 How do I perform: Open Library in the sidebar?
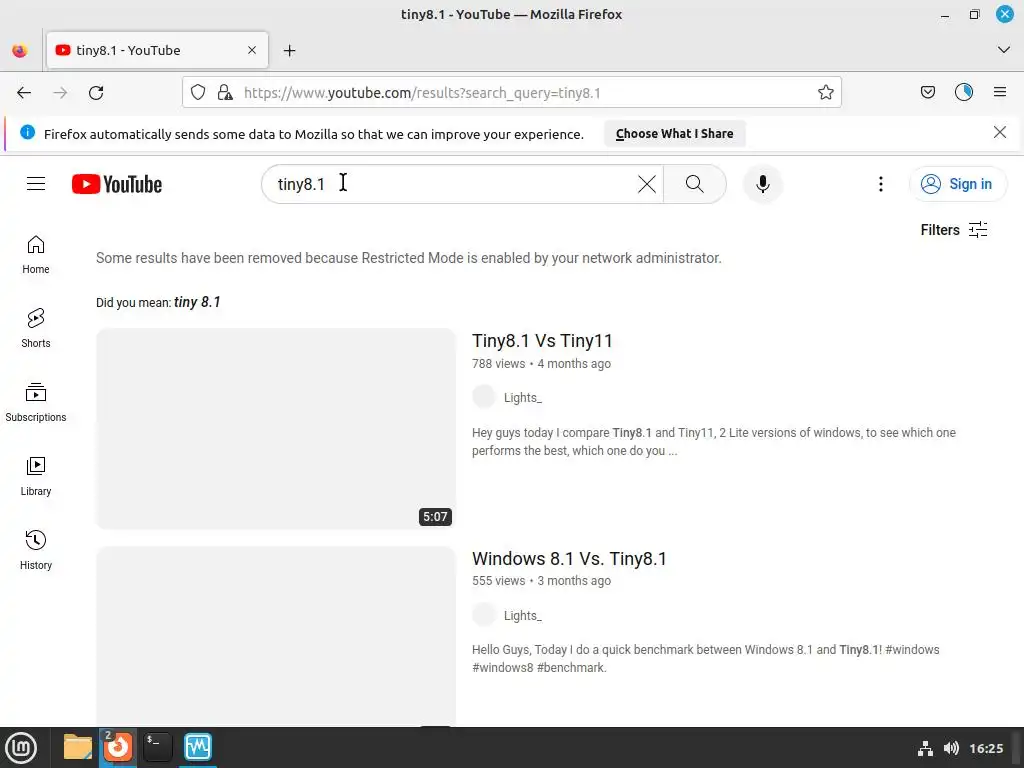coord(36,476)
